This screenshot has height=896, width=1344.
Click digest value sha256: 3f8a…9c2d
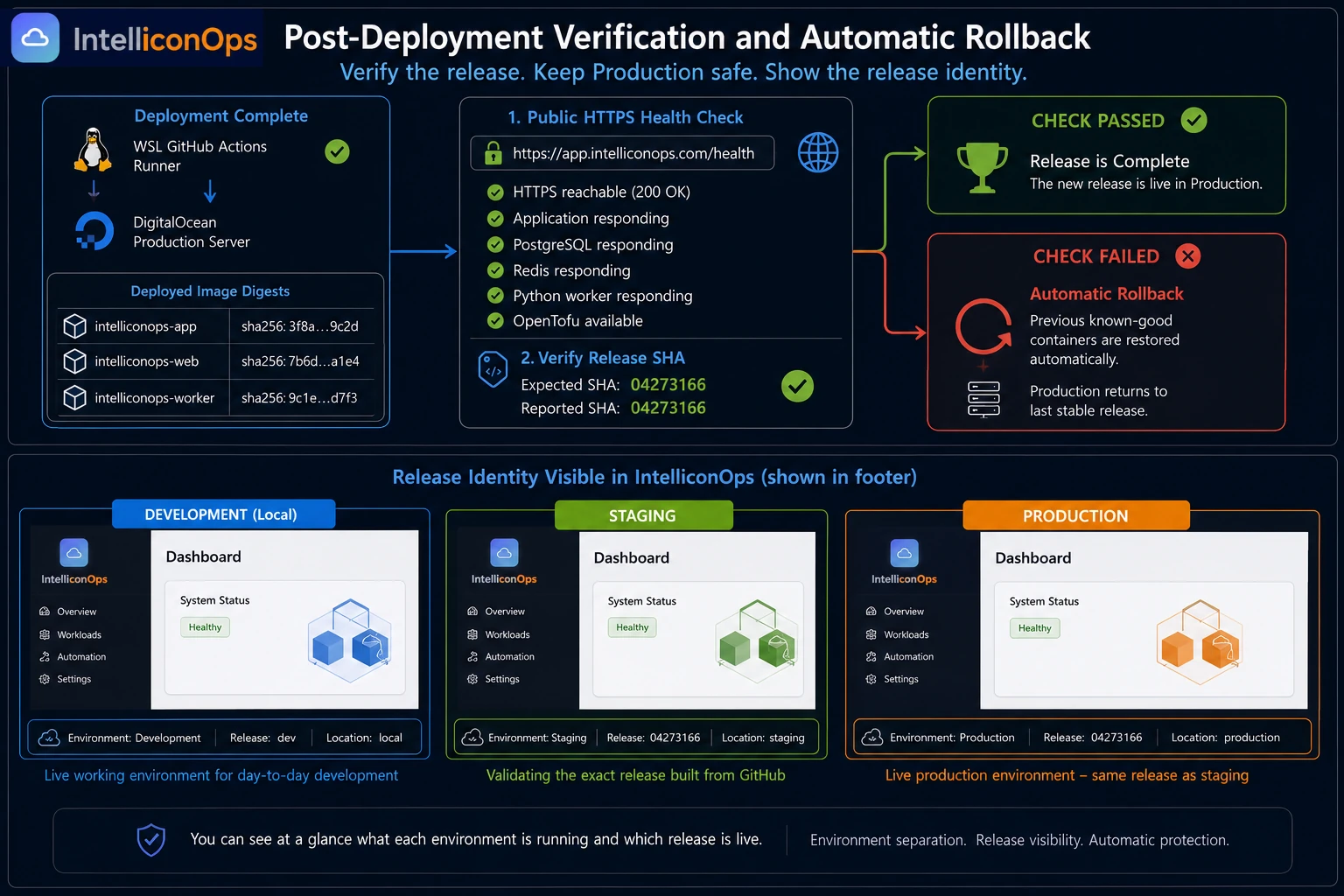click(300, 326)
